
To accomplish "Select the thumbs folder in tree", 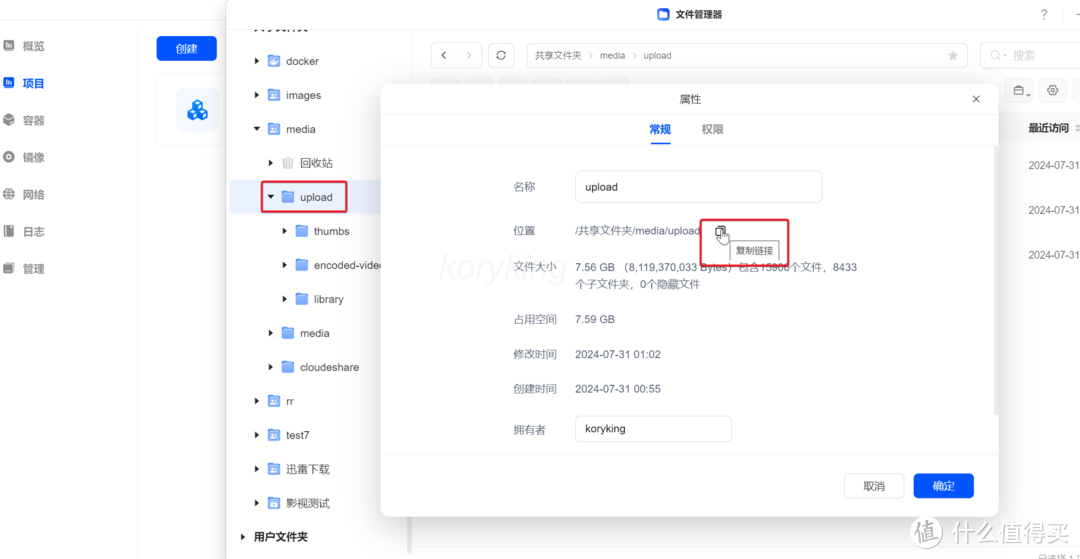I will pos(331,231).
